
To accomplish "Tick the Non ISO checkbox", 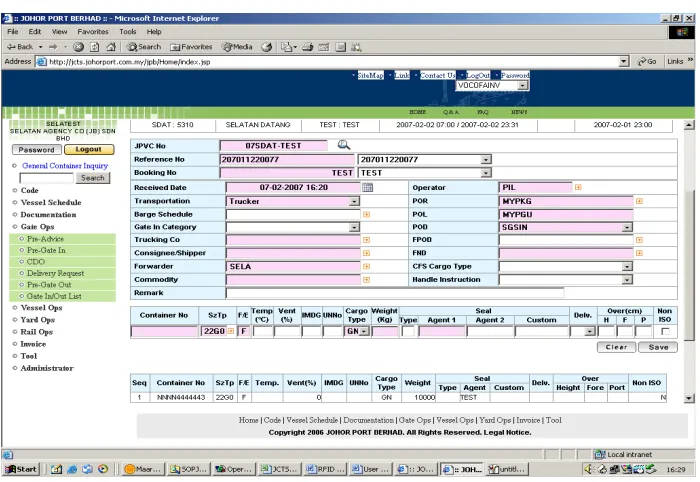I will pyautogui.click(x=665, y=331).
